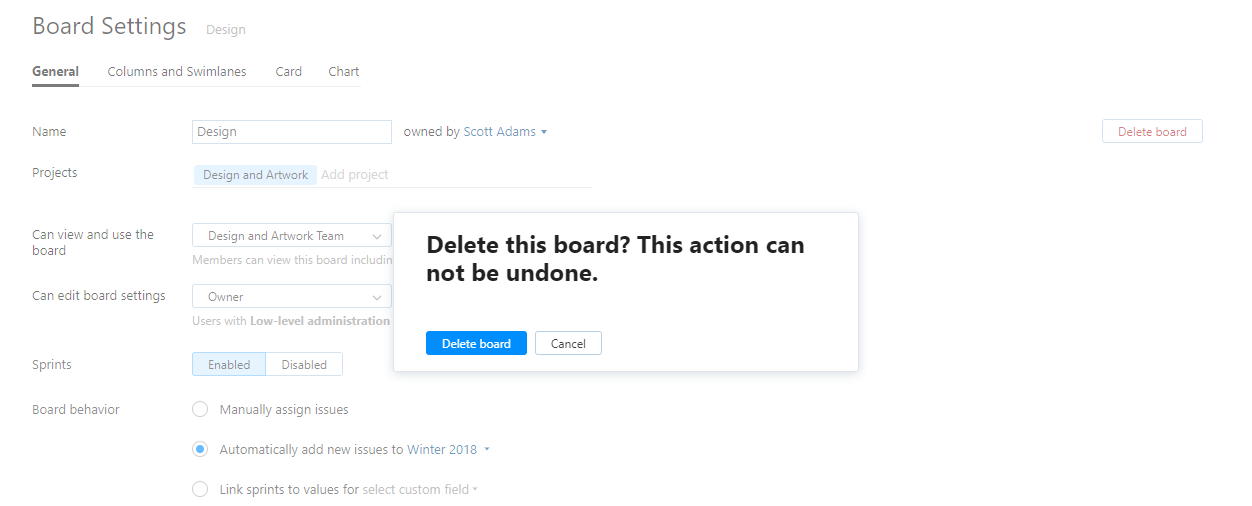This screenshot has height=506, width=1252.
Task: Open the Scott Adams owner dropdown
Action: (505, 132)
